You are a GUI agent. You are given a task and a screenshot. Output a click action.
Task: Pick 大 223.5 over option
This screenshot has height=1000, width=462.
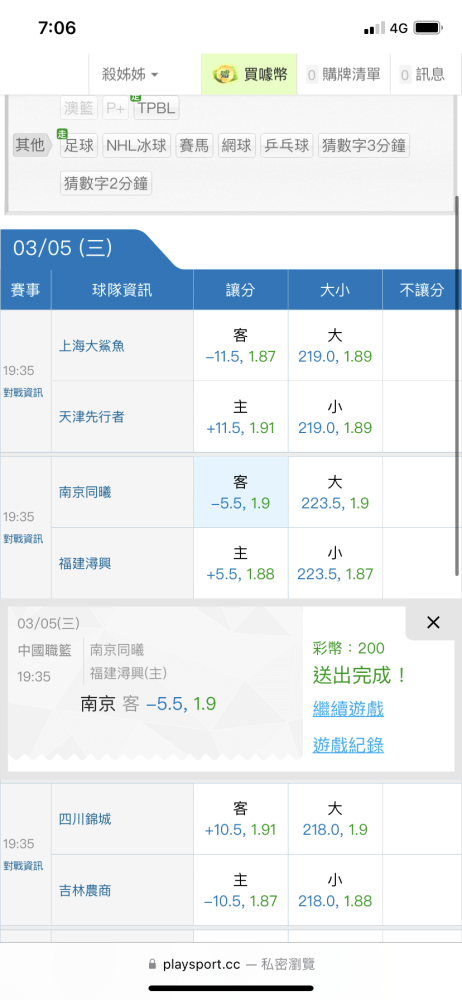335,492
